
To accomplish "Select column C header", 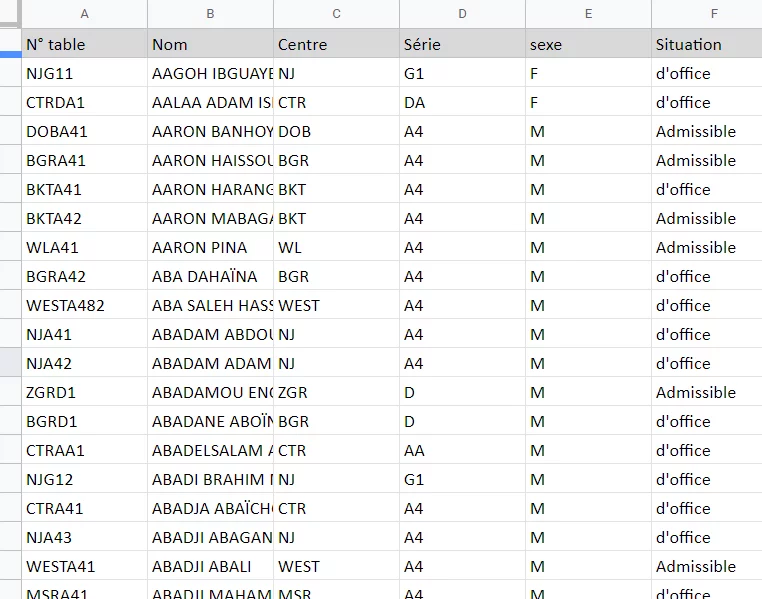I will click(336, 14).
